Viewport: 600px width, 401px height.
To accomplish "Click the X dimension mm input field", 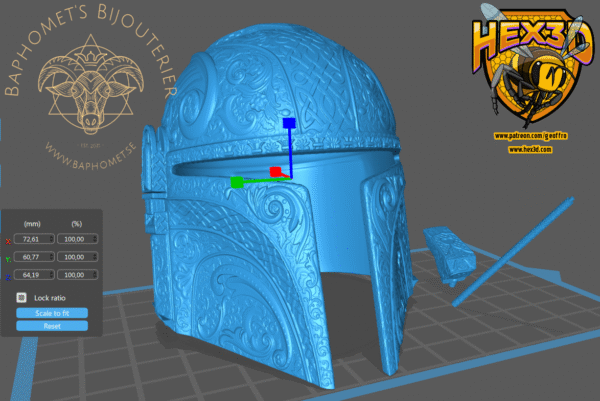I will click(x=34, y=240).
